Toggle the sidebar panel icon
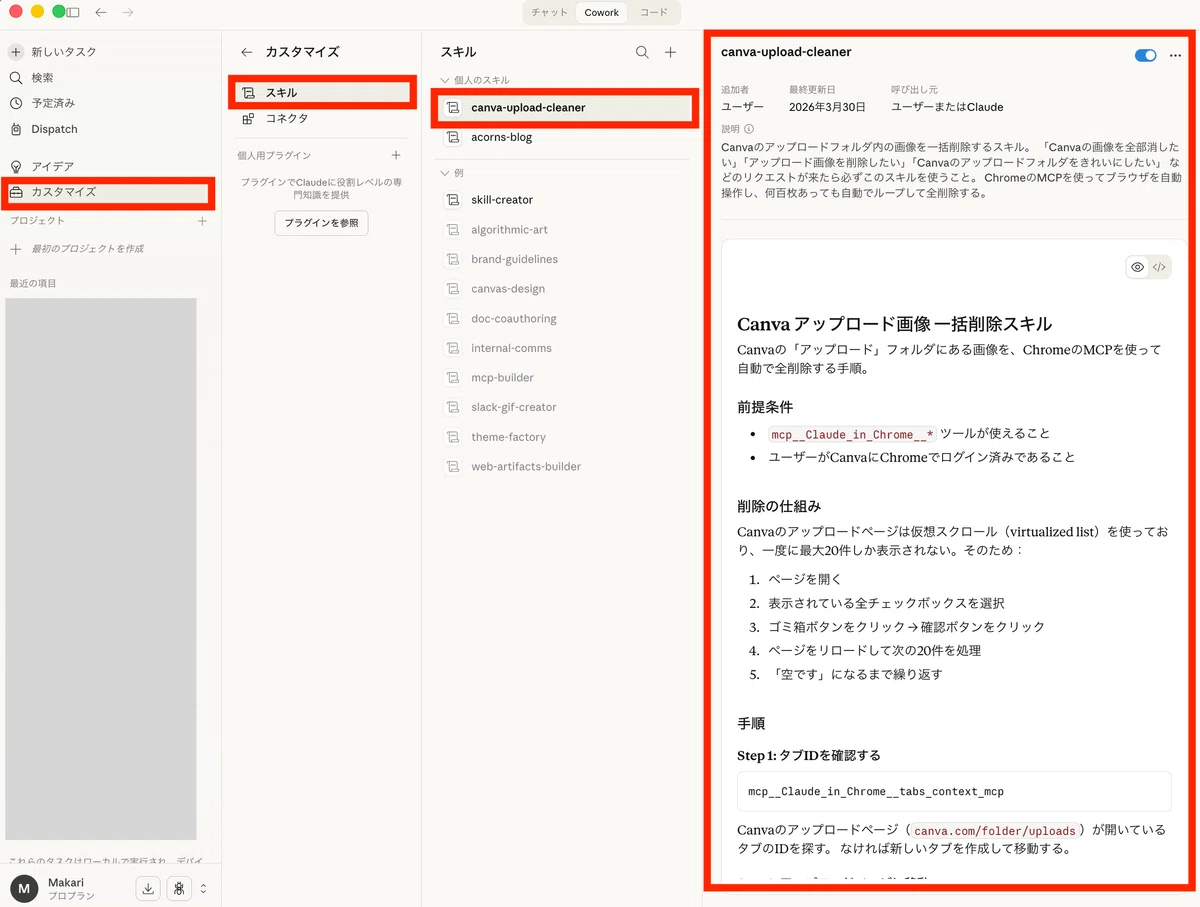 click(x=72, y=12)
